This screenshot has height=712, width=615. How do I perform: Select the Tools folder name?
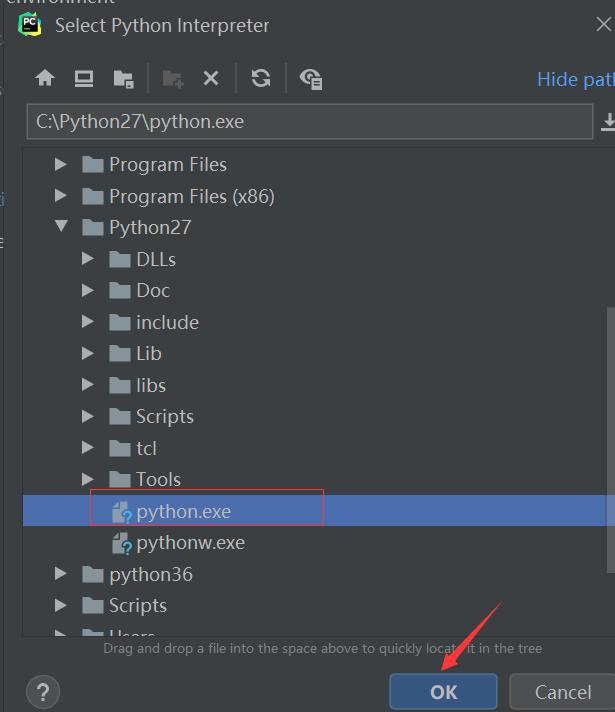[159, 480]
